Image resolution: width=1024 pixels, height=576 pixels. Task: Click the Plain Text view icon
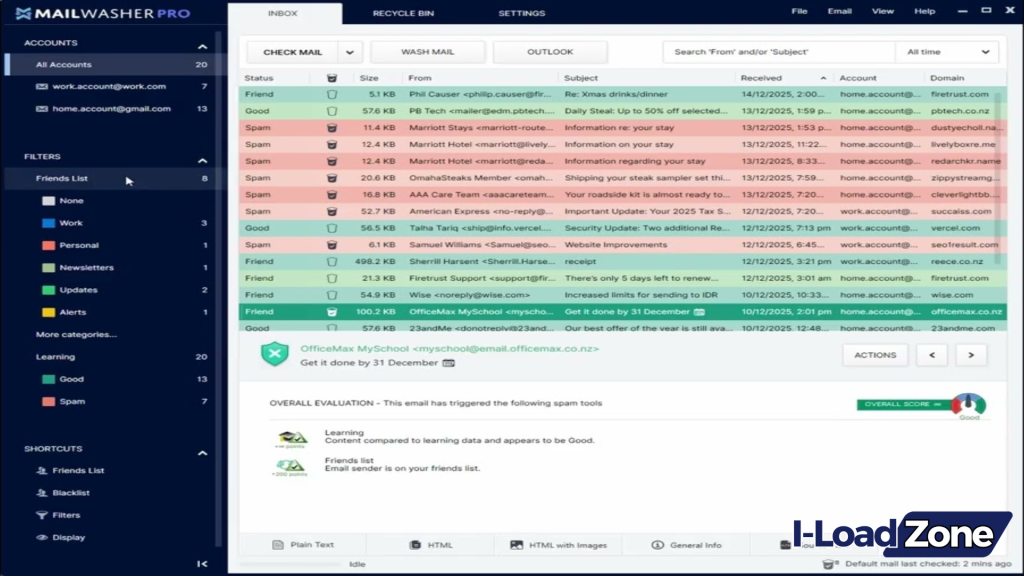[x=277, y=544]
